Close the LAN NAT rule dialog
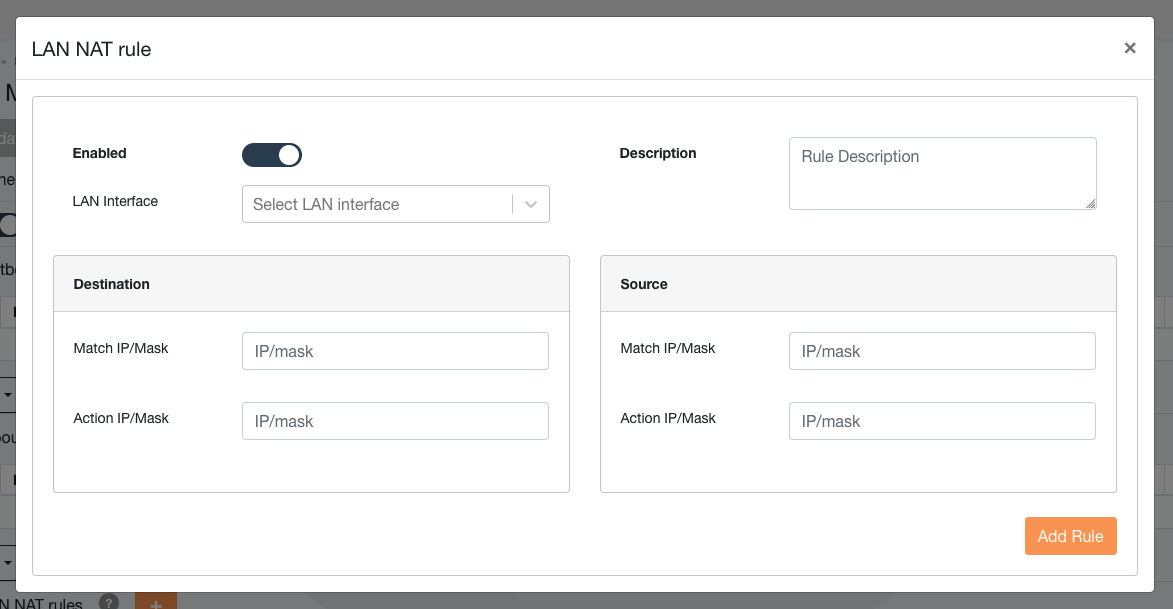Screen dimensions: 1173x609 [1129, 48]
